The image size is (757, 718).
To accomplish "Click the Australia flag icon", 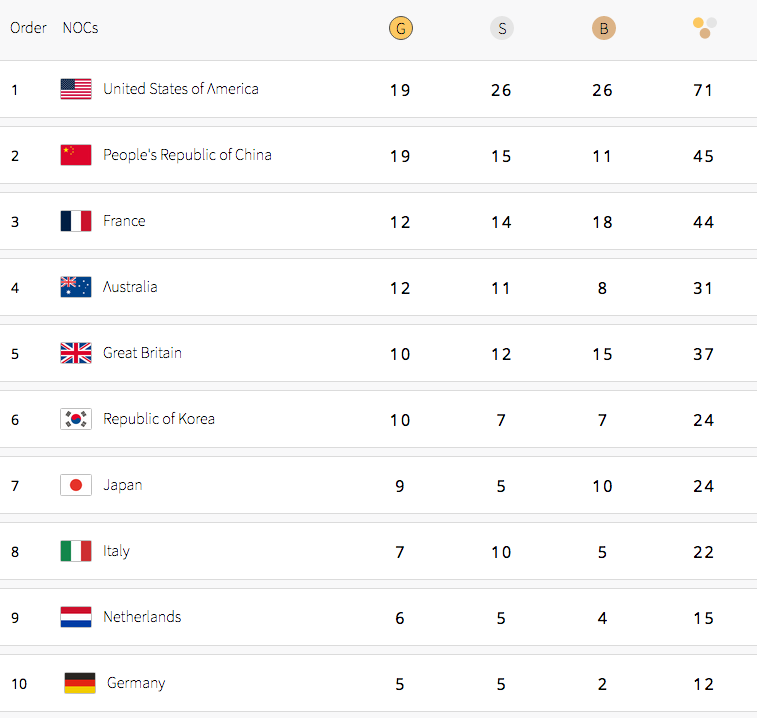I will pyautogui.click(x=76, y=287).
